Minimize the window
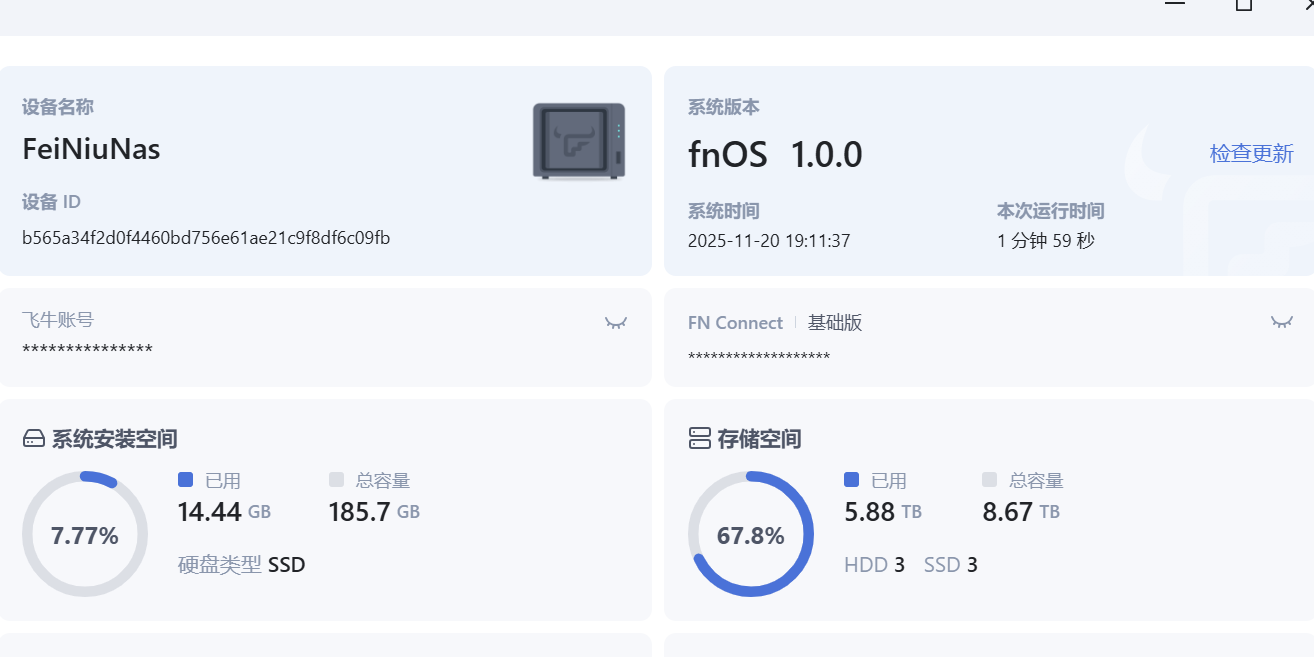This screenshot has height=657, width=1314. (1175, 4)
